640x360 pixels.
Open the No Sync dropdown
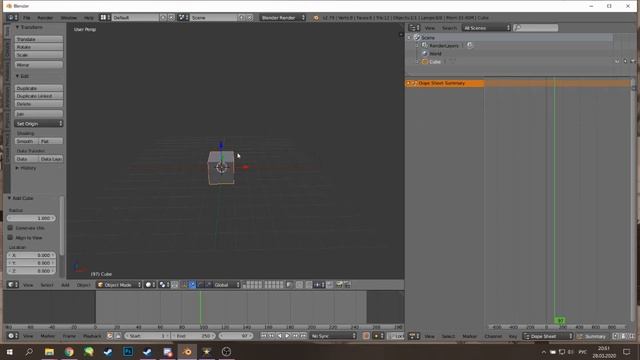tap(333, 336)
